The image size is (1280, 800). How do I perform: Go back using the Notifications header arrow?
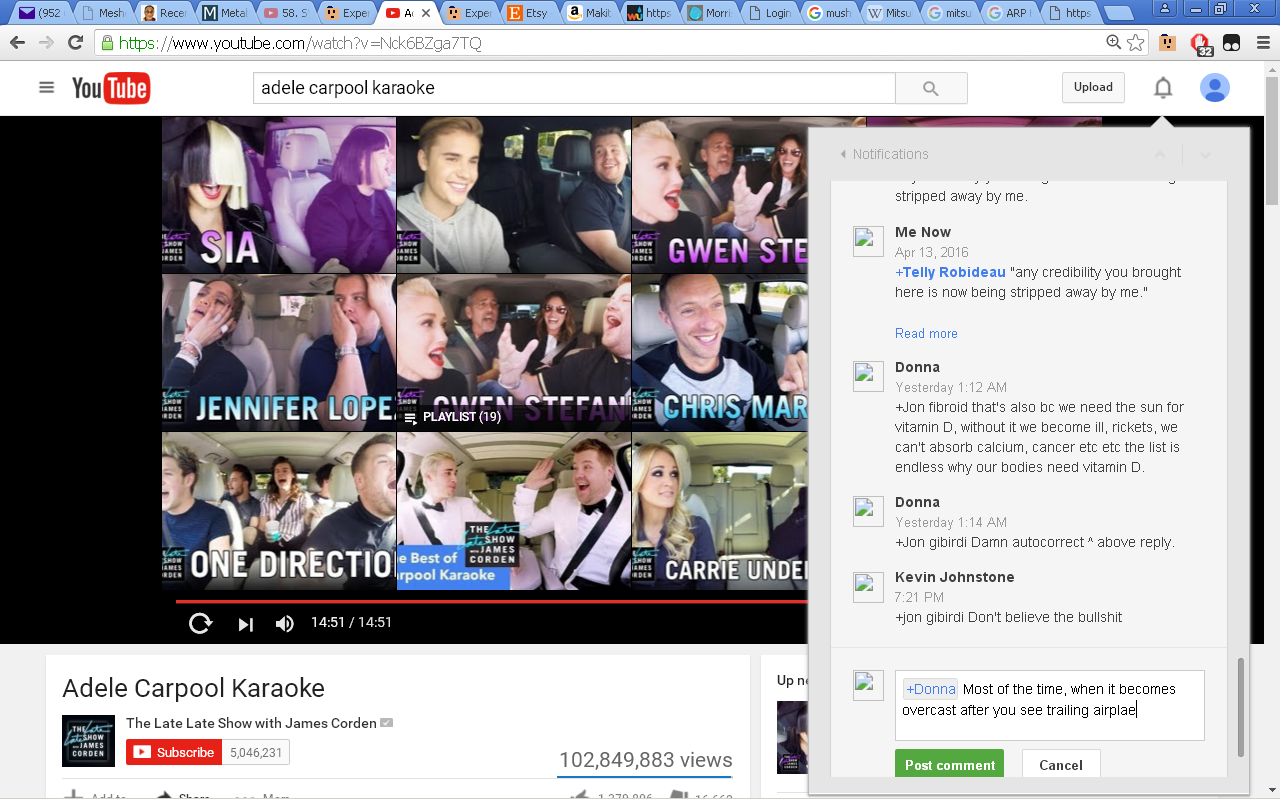843,154
